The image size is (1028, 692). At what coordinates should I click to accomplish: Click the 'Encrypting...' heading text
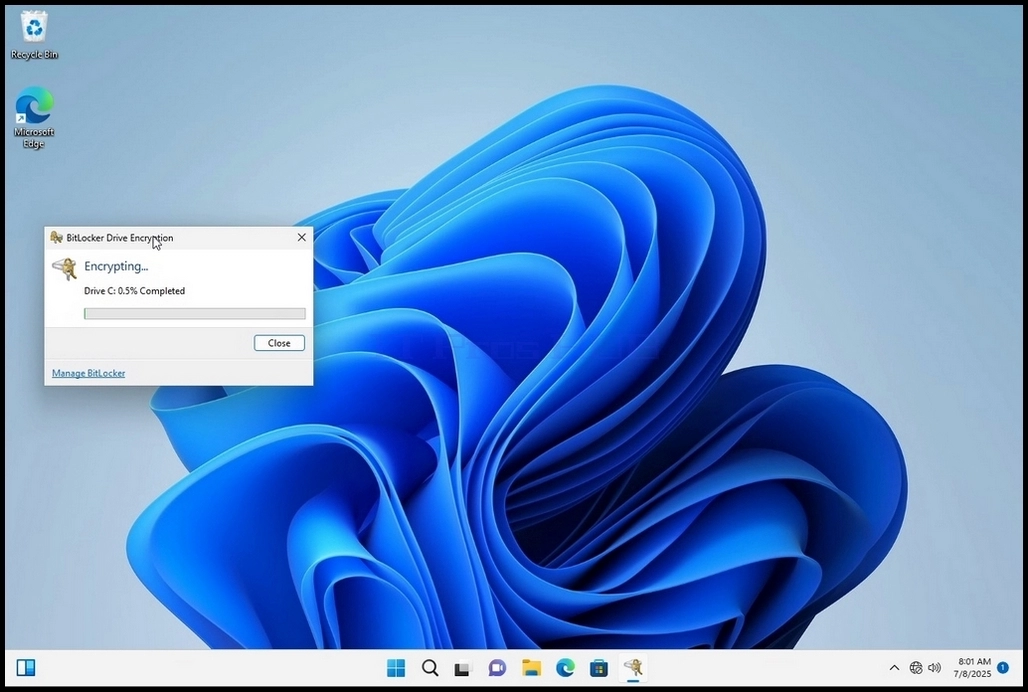pyautogui.click(x=116, y=266)
